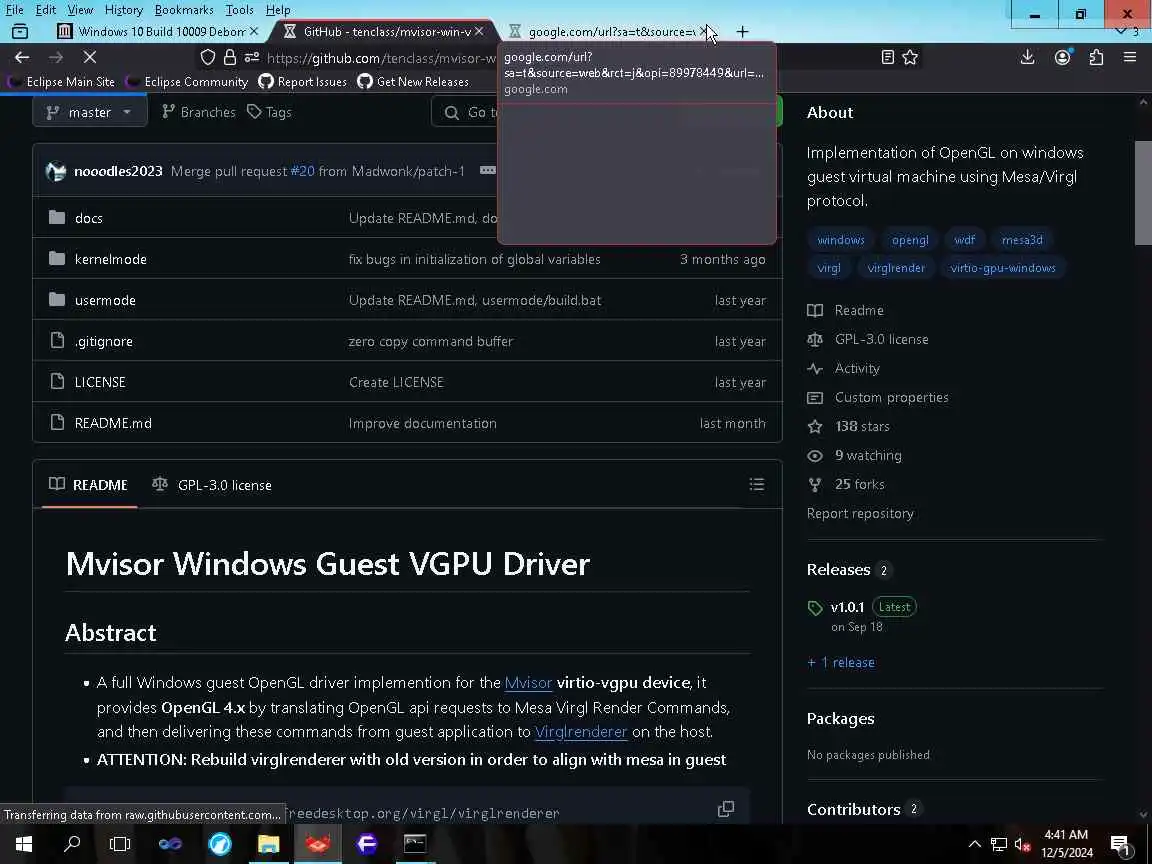Click the address bar URL field
This screenshot has width=1152, height=864.
click(382, 58)
